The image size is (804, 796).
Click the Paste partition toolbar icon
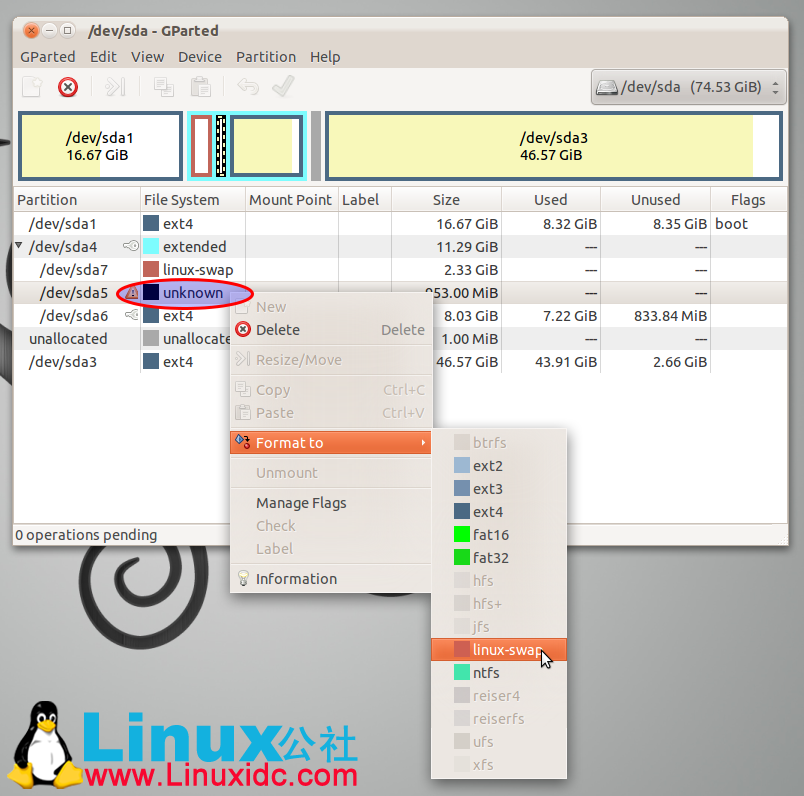tap(201, 87)
